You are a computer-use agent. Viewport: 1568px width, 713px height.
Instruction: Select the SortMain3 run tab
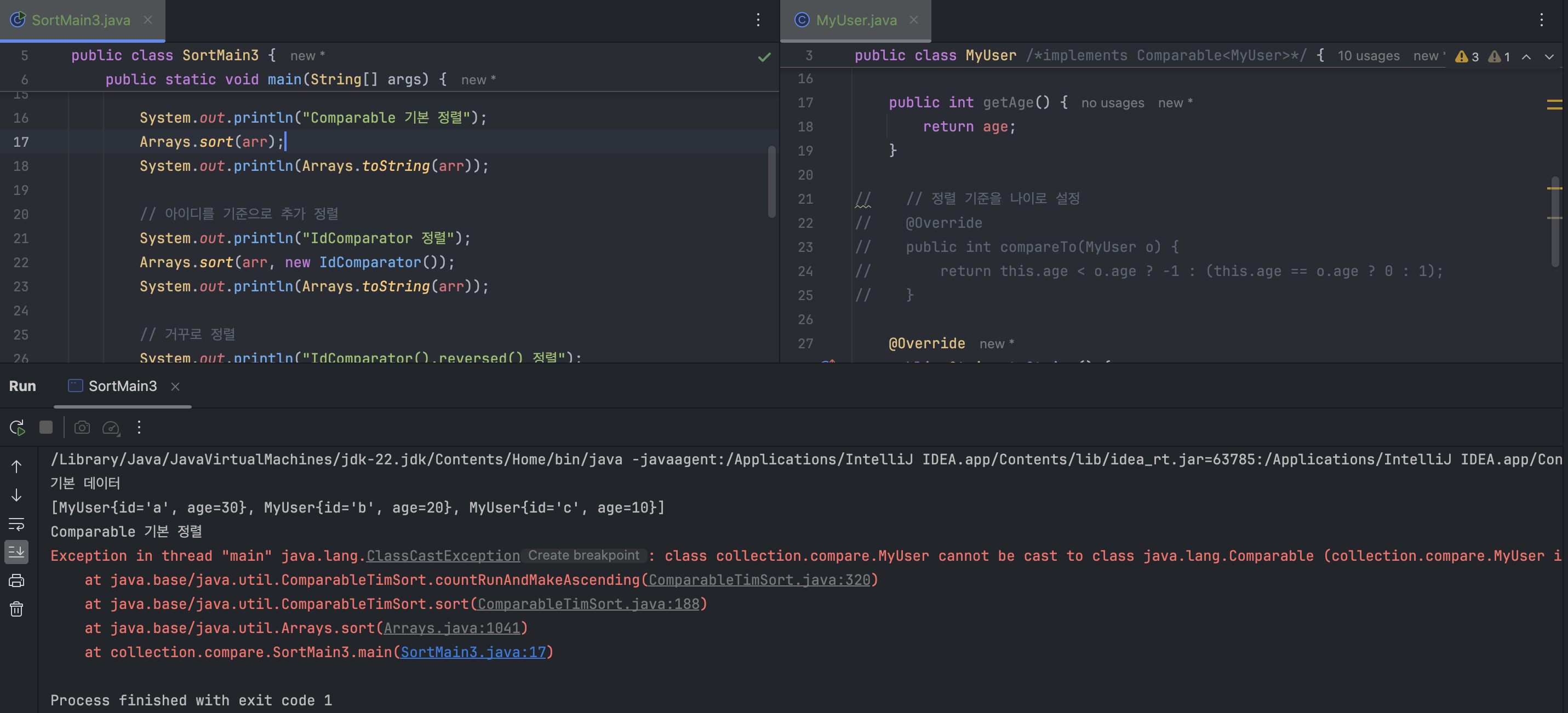point(122,386)
